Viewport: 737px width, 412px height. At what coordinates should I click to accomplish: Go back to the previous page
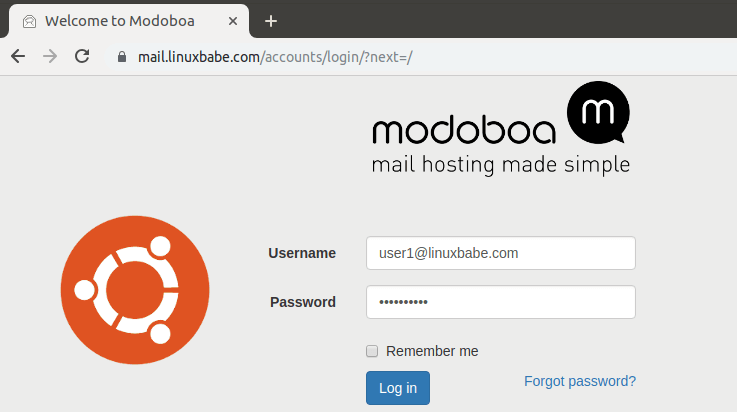[18, 56]
